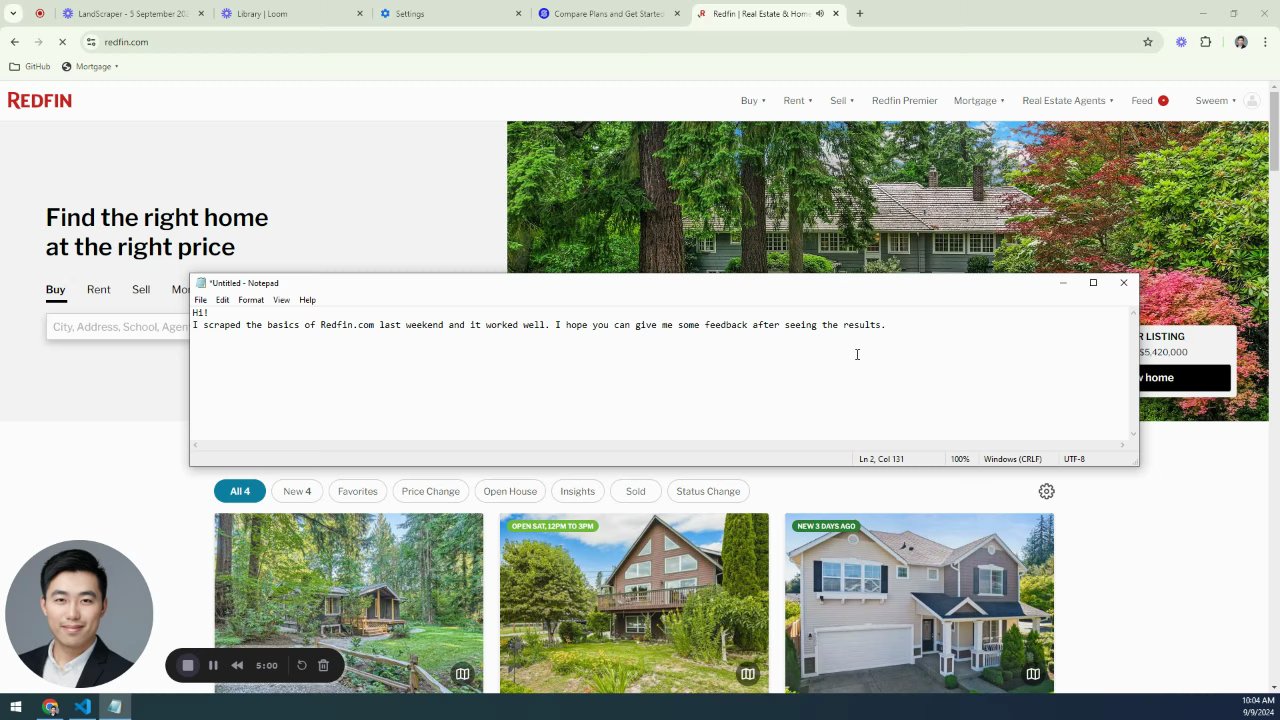Open the forest cabin listing photo
The height and width of the screenshot is (720, 1280).
click(x=348, y=603)
